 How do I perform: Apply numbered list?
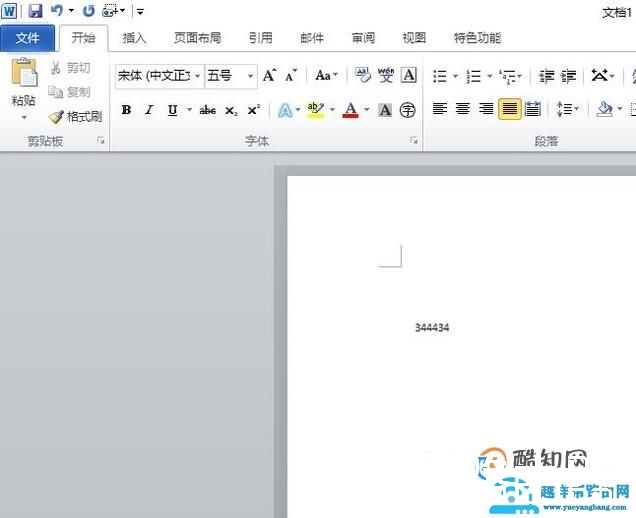pos(474,76)
